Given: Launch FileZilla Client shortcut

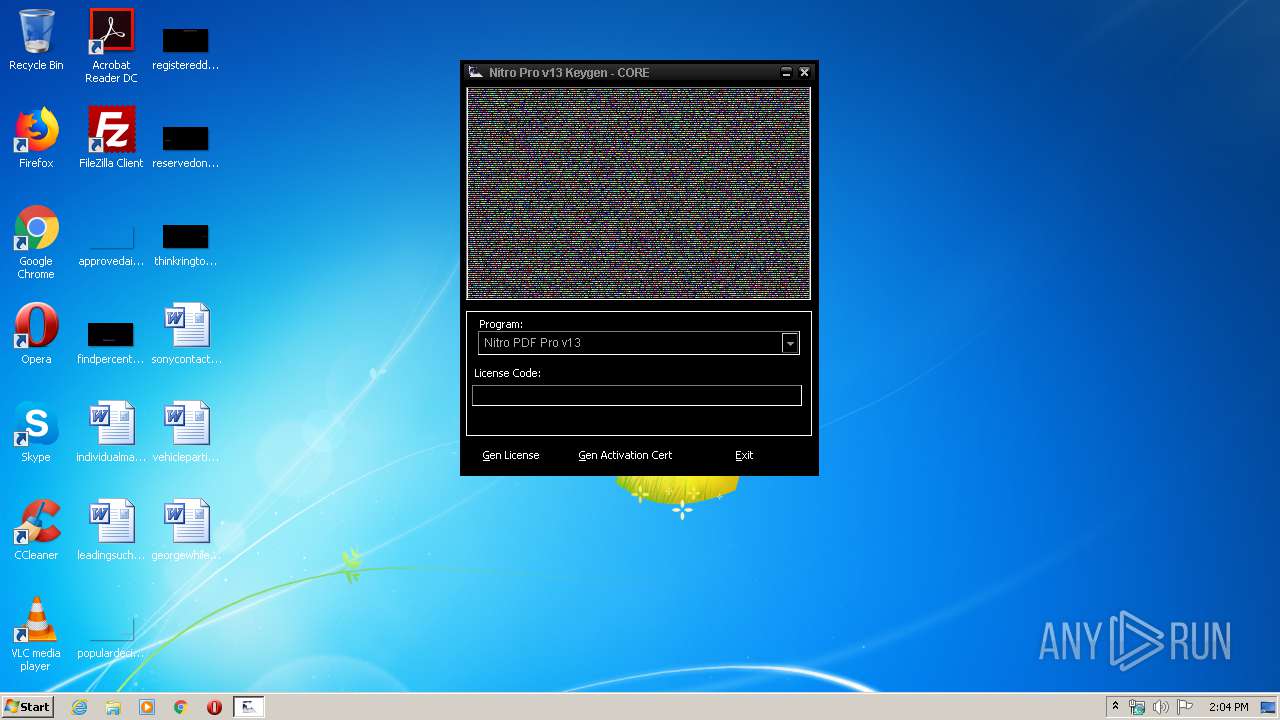Looking at the screenshot, I should coord(111,138).
